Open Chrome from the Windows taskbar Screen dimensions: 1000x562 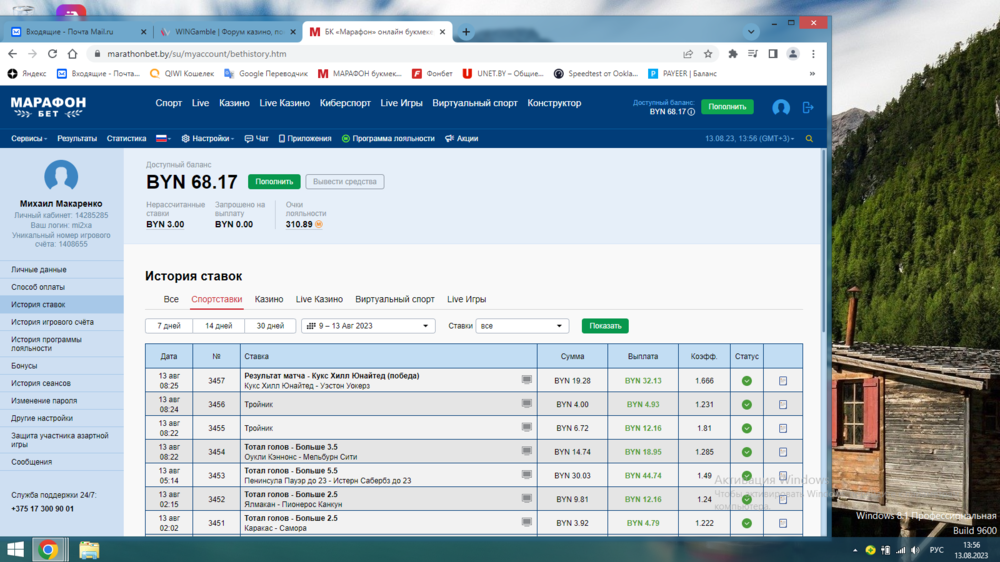click(48, 549)
